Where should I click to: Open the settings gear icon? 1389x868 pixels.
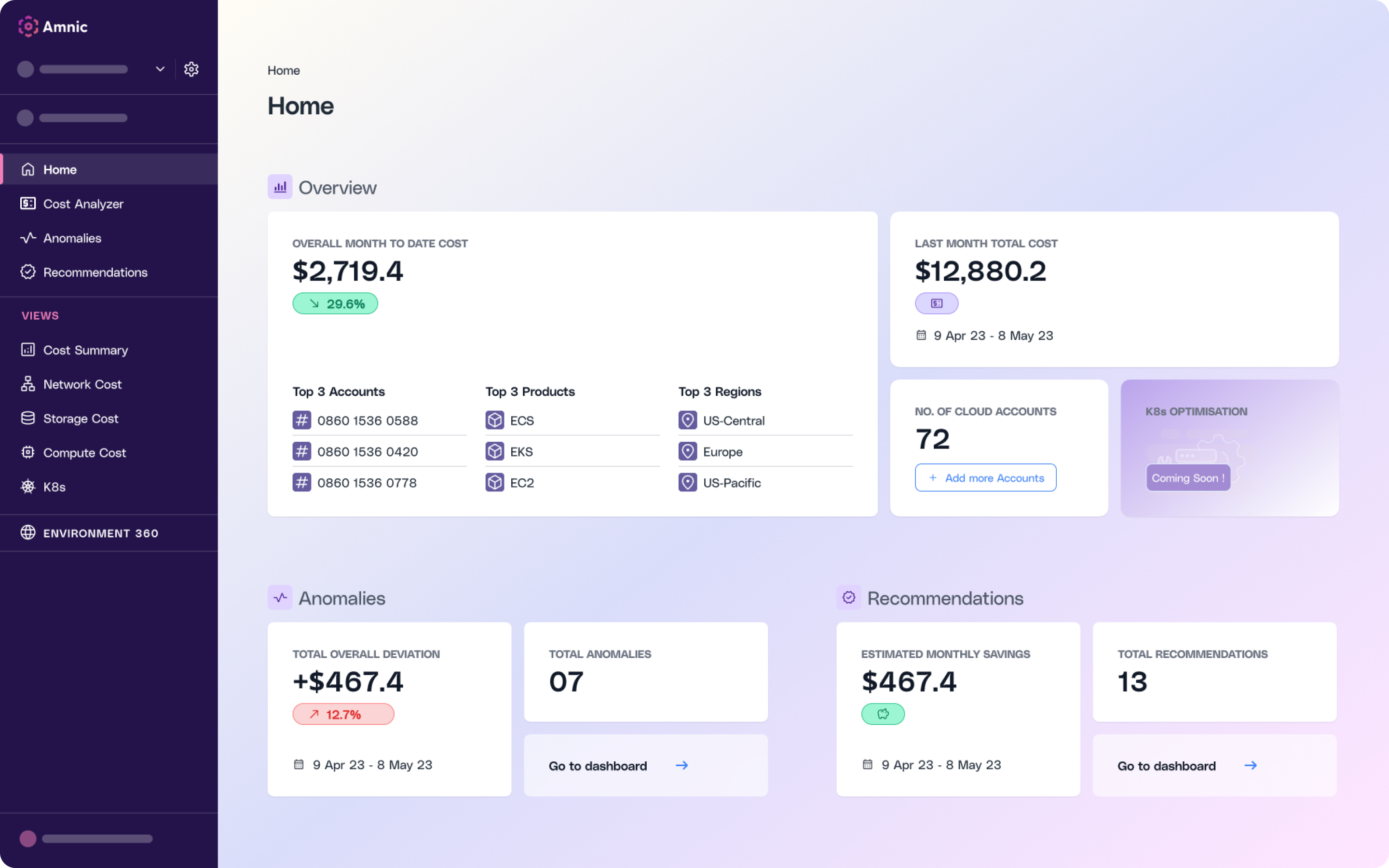(x=191, y=69)
